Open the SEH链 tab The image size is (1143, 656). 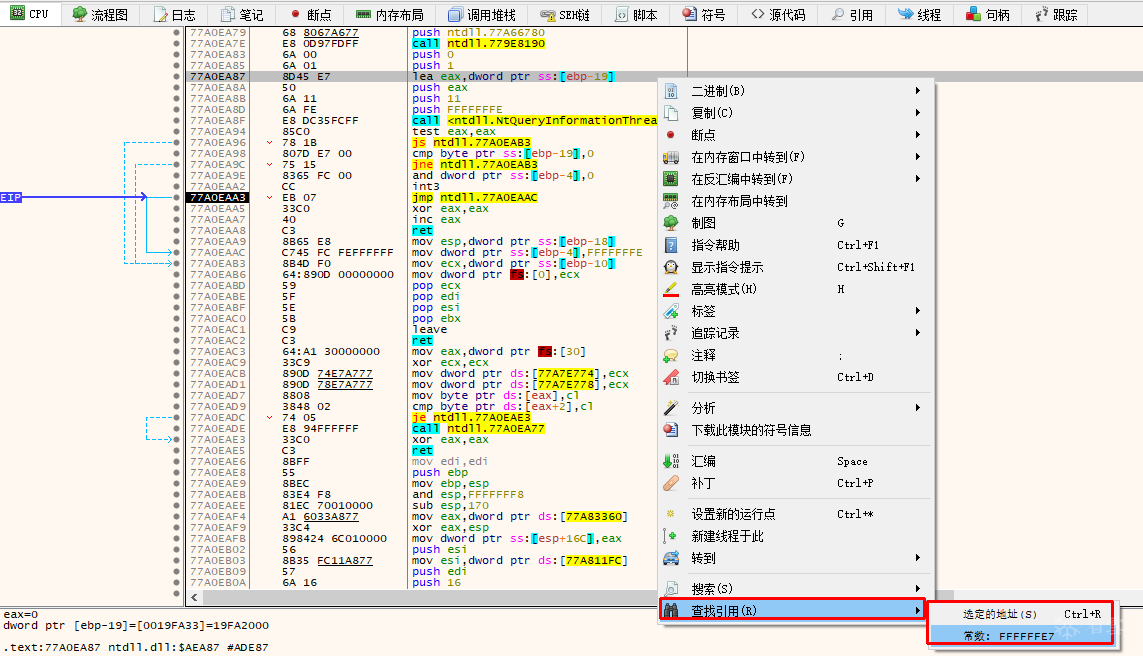click(565, 14)
